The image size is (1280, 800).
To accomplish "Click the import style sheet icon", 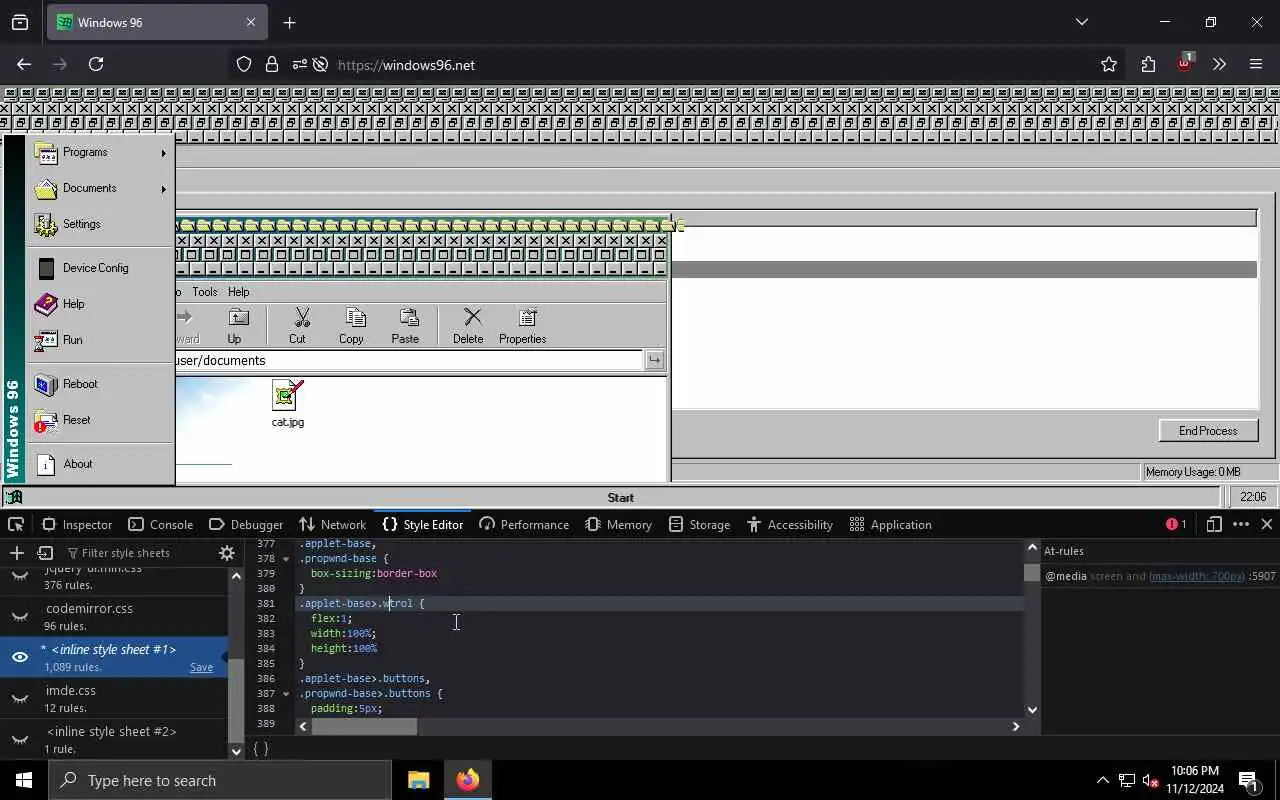I will tap(45, 553).
